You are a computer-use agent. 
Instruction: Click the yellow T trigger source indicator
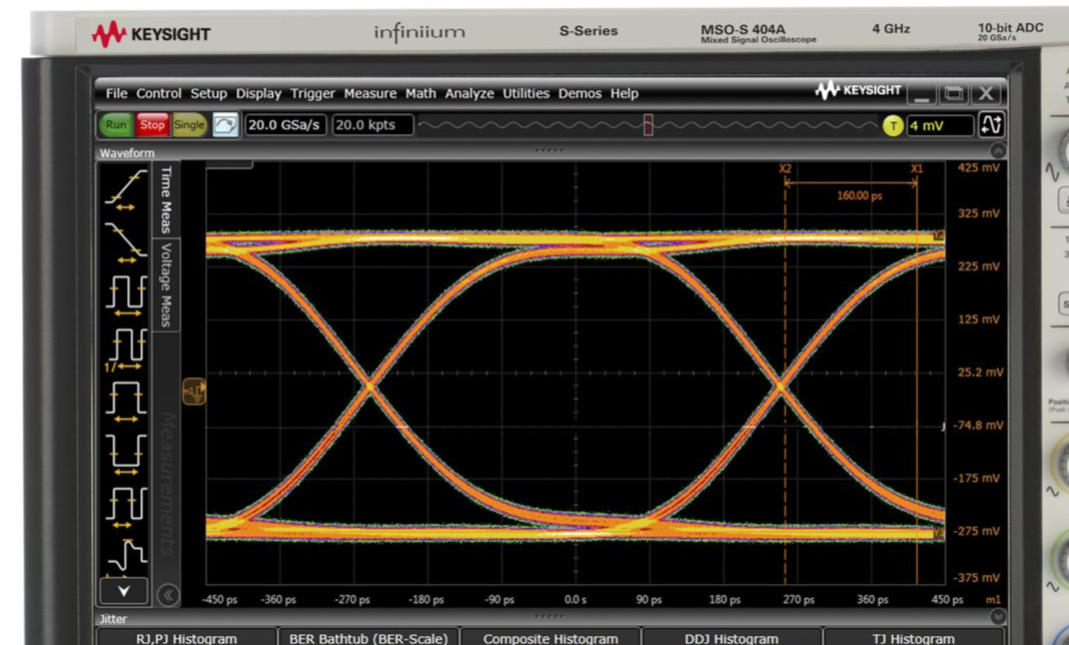click(892, 126)
